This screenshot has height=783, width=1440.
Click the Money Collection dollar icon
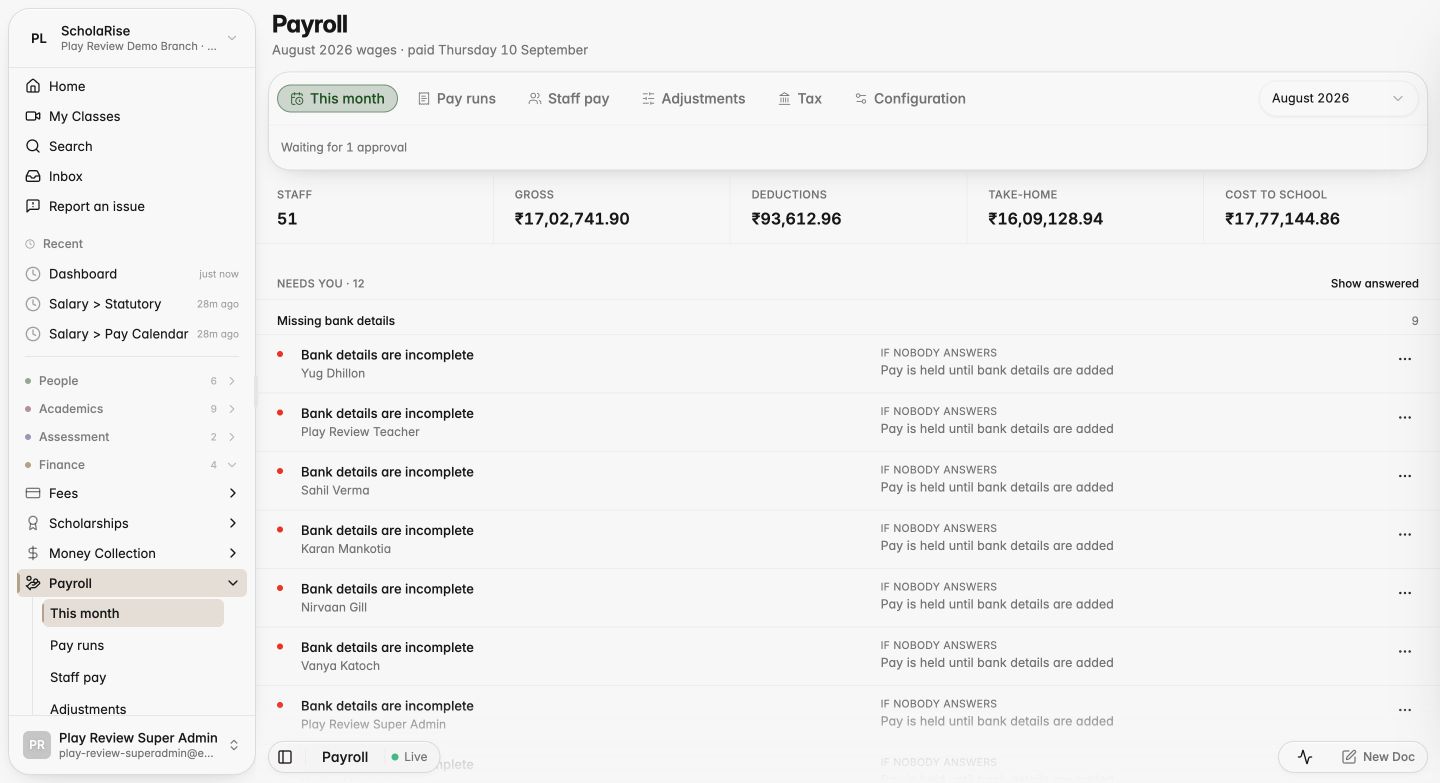click(x=33, y=553)
